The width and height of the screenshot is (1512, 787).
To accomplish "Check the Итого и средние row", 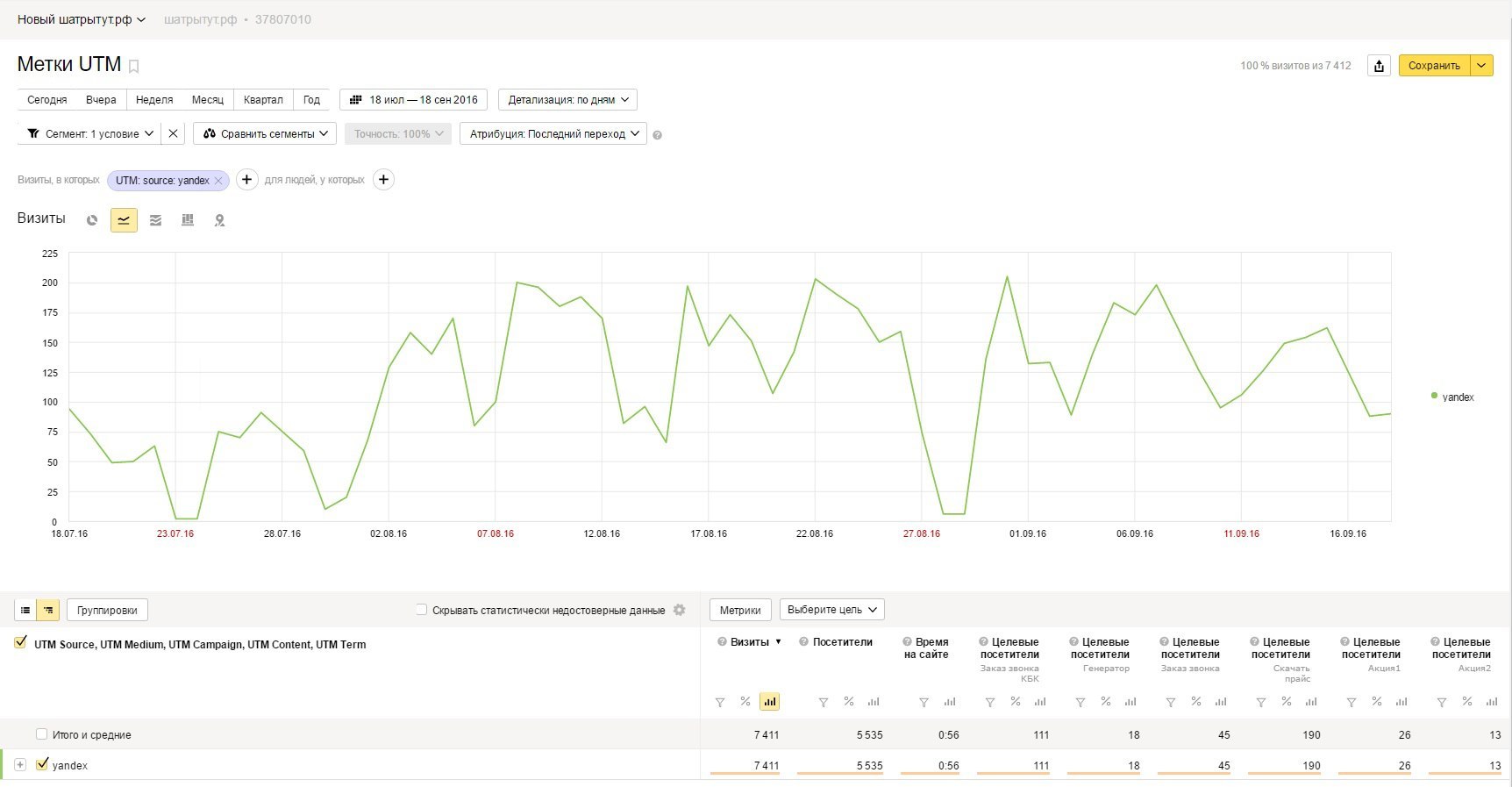I will [x=41, y=734].
